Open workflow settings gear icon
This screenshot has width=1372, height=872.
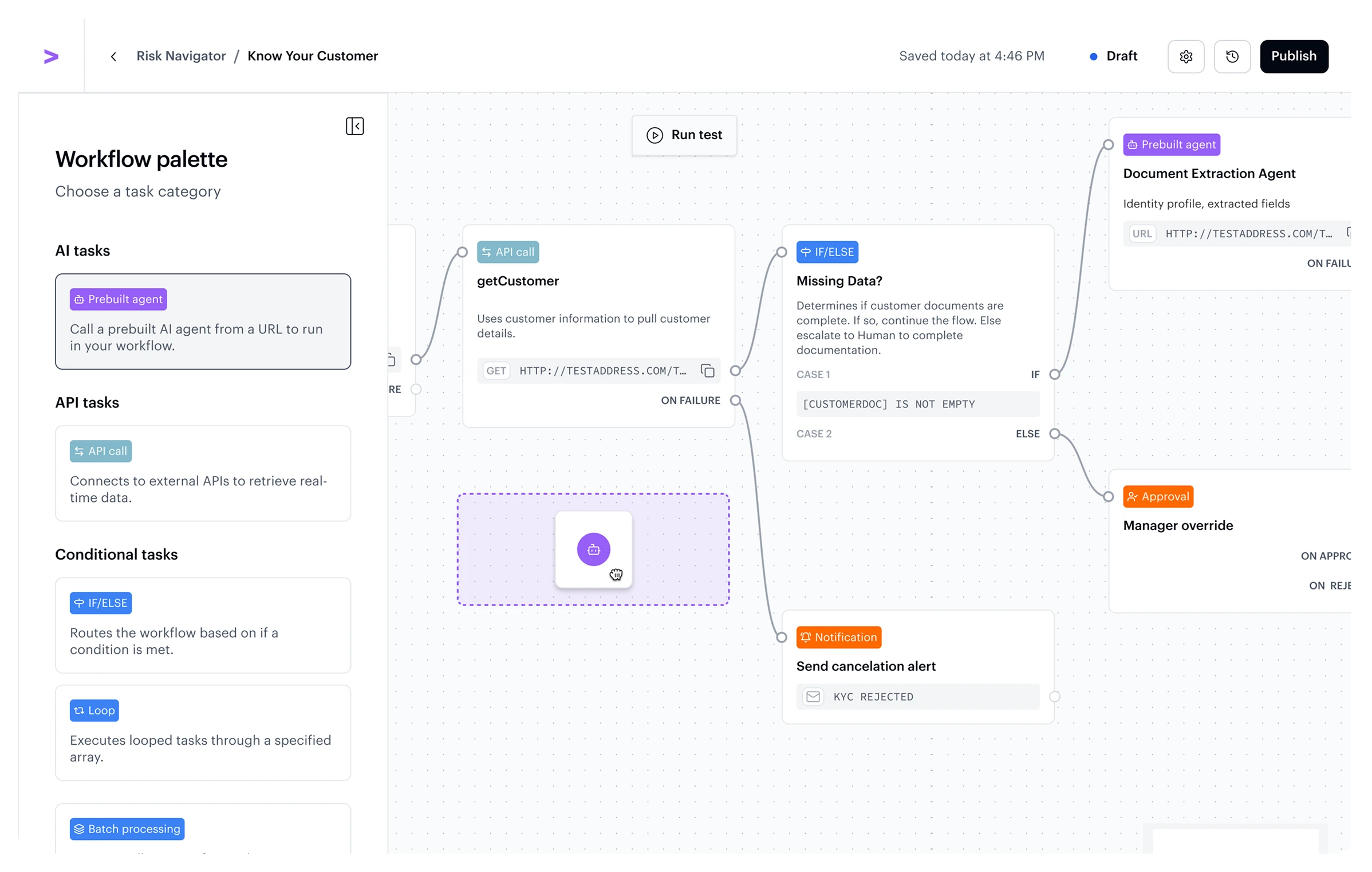tap(1185, 56)
